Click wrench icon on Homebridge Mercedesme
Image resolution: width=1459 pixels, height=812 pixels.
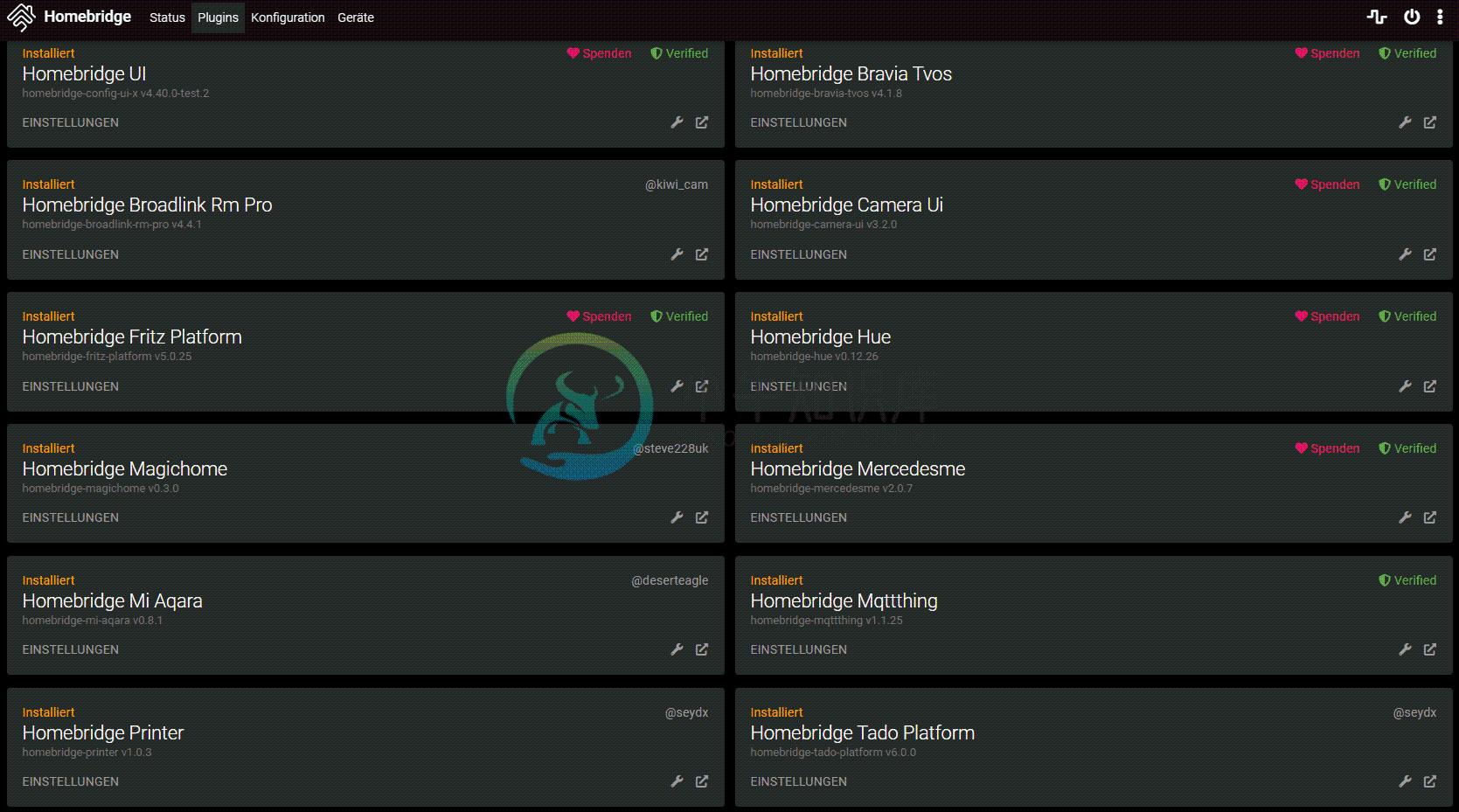tap(1405, 517)
